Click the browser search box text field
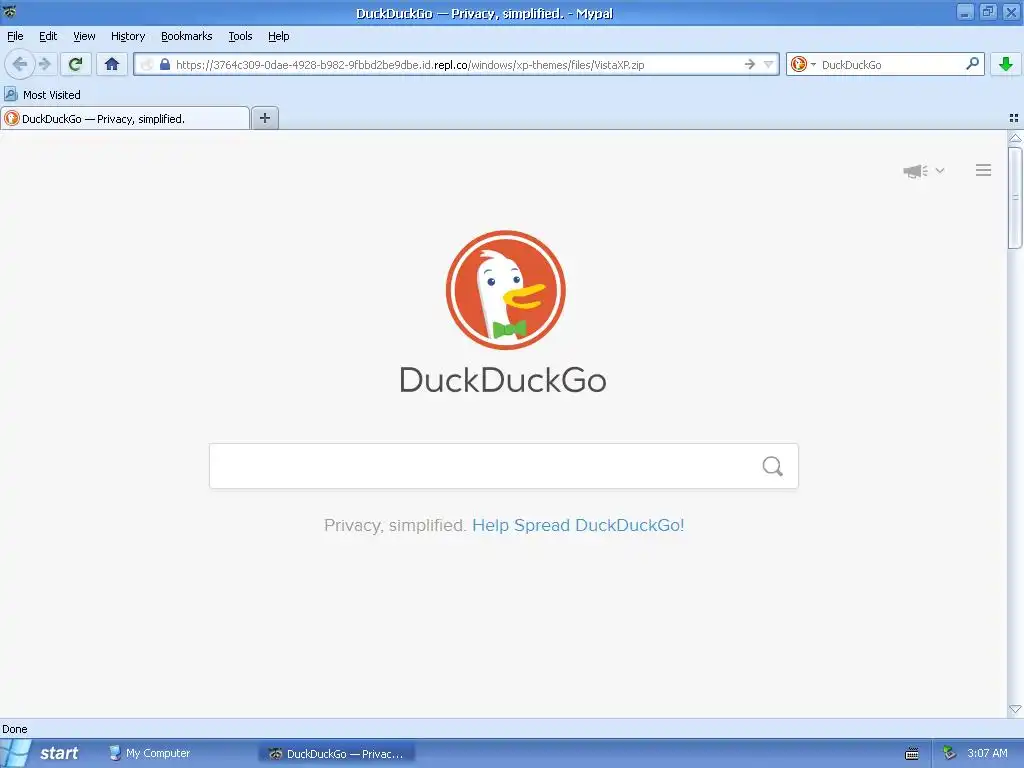Screen dimensions: 1024x768 (891, 65)
